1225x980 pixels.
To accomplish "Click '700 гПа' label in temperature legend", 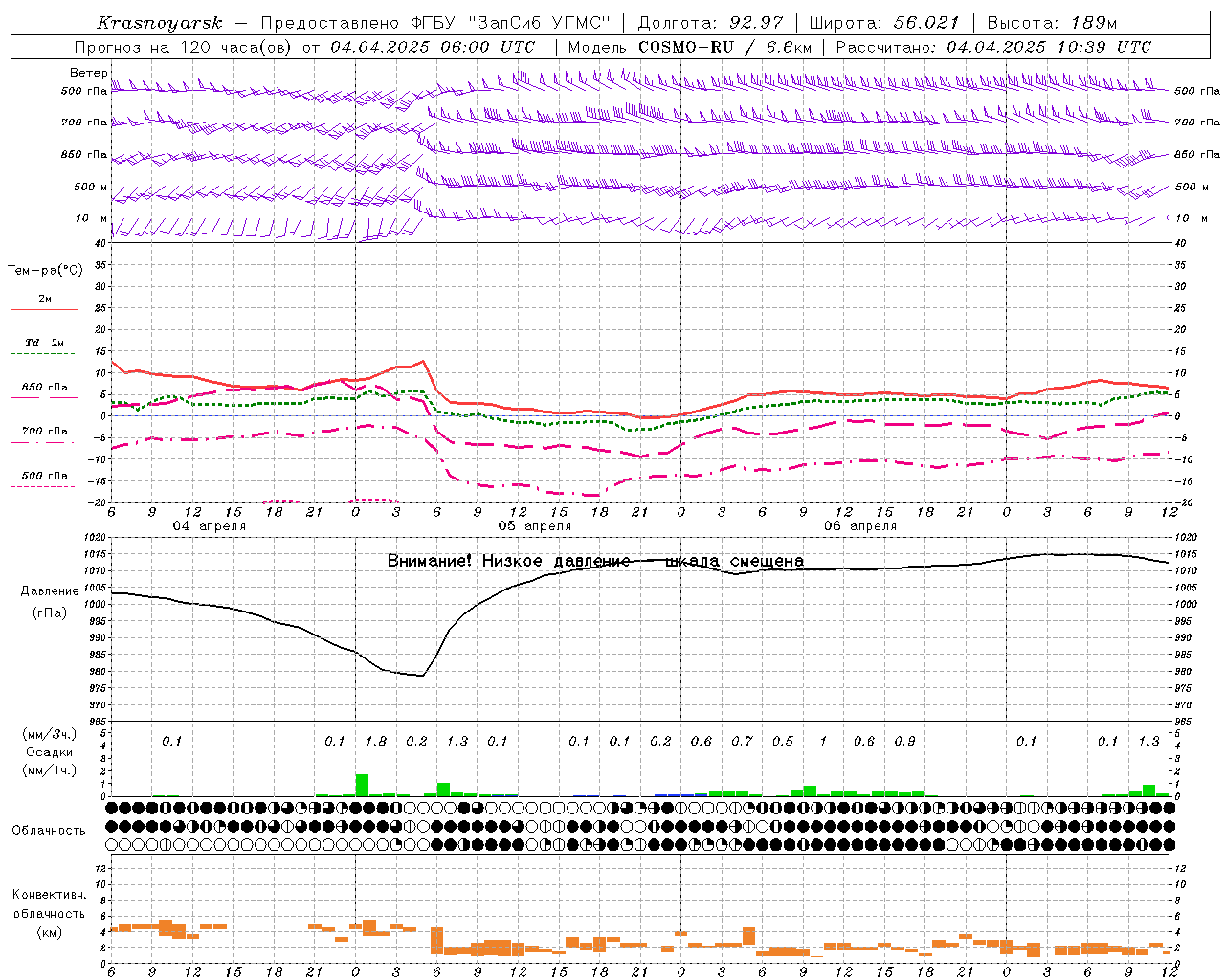I will [45, 431].
